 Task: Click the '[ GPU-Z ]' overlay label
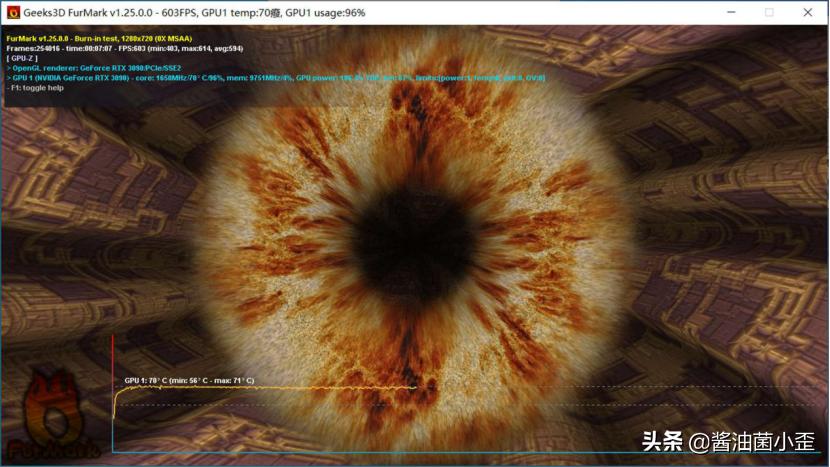(25, 58)
